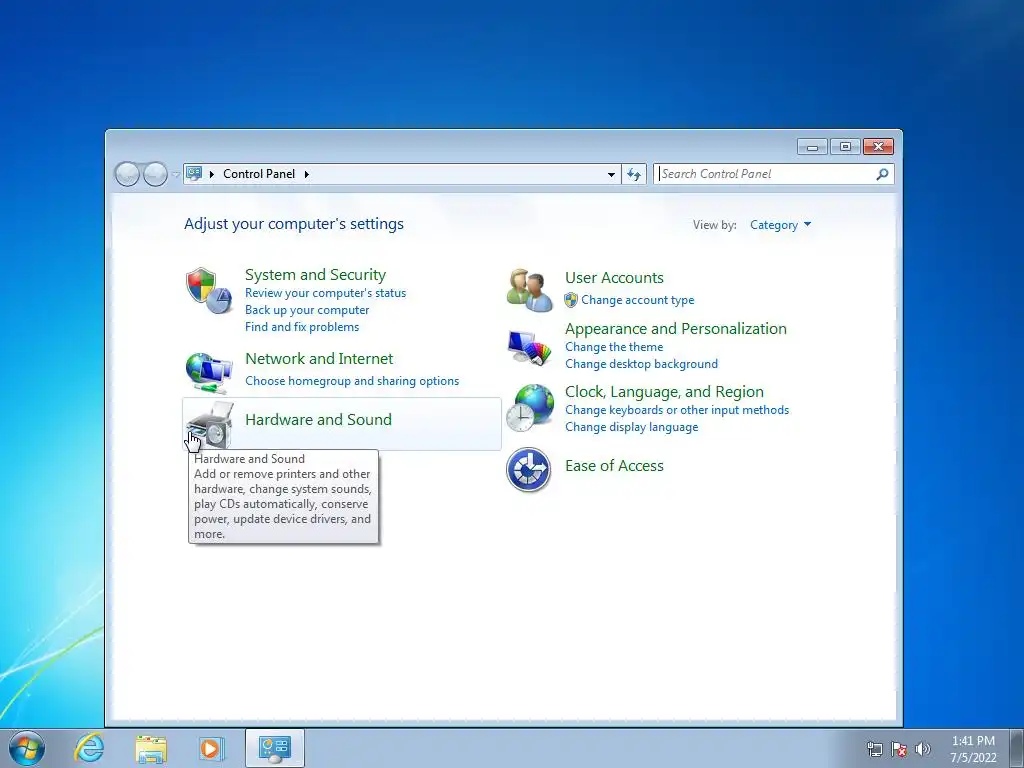Open the Network and Internet category
This screenshot has width=1024, height=768.
pyautogui.click(x=319, y=359)
